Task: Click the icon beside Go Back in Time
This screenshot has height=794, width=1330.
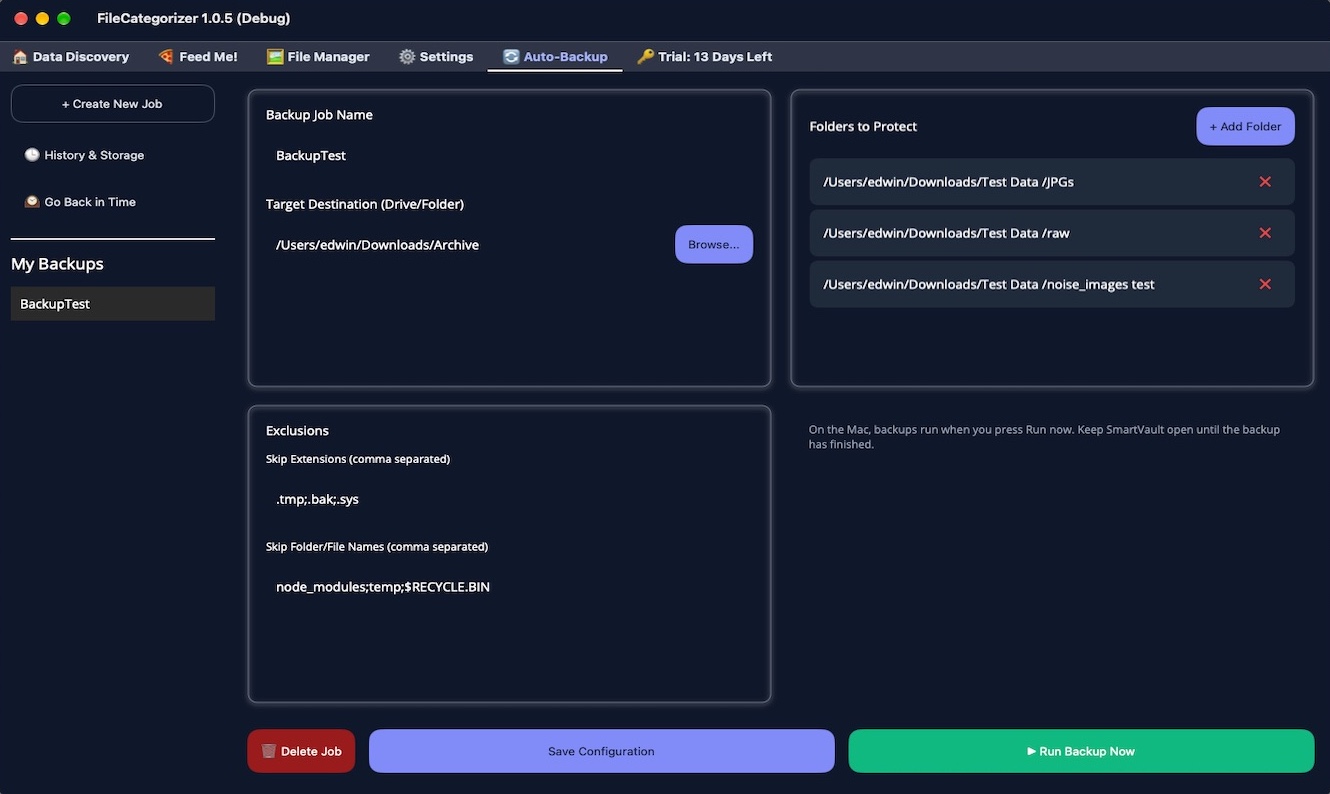Action: 32,202
